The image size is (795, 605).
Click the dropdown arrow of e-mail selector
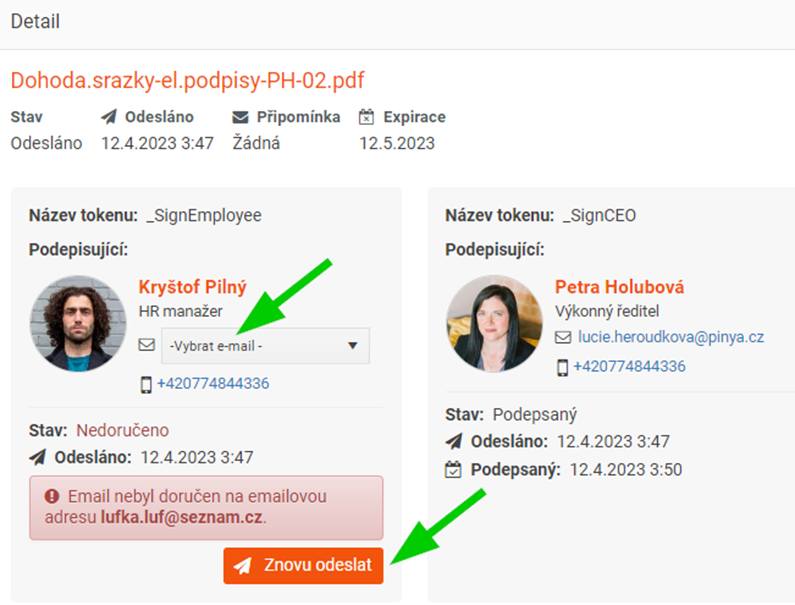(x=353, y=346)
